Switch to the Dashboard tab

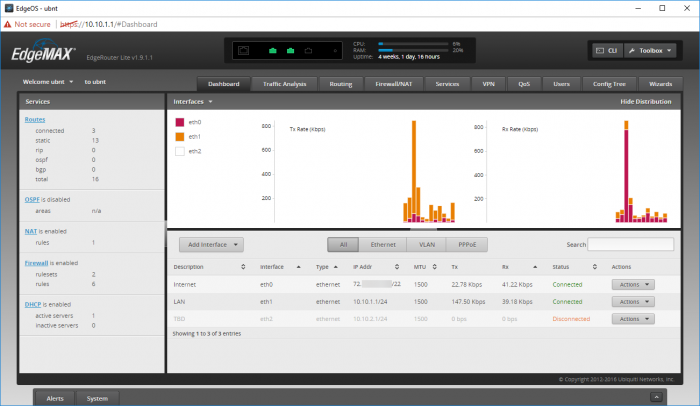click(224, 84)
